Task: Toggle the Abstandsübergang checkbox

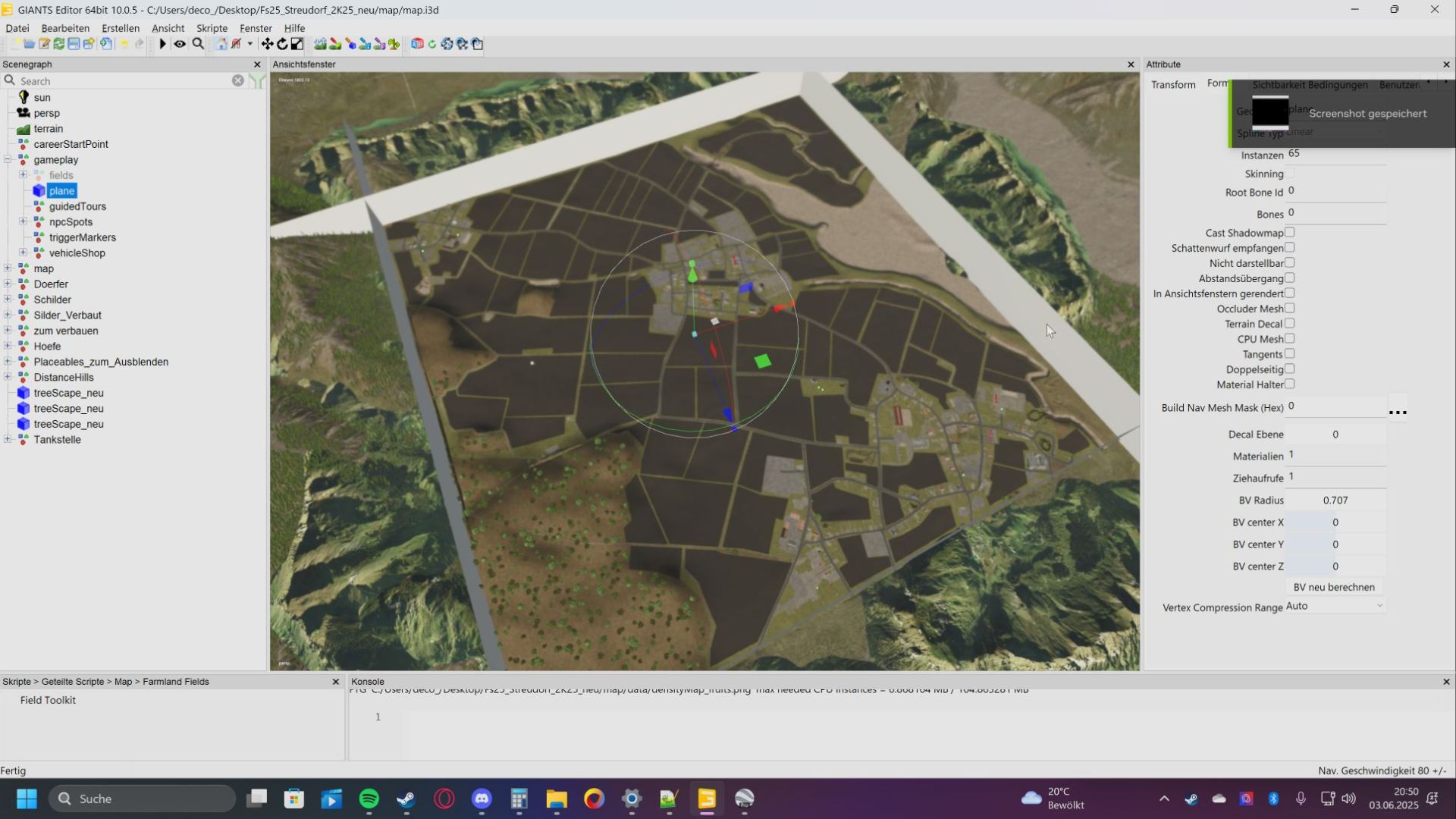Action: pyautogui.click(x=1290, y=278)
